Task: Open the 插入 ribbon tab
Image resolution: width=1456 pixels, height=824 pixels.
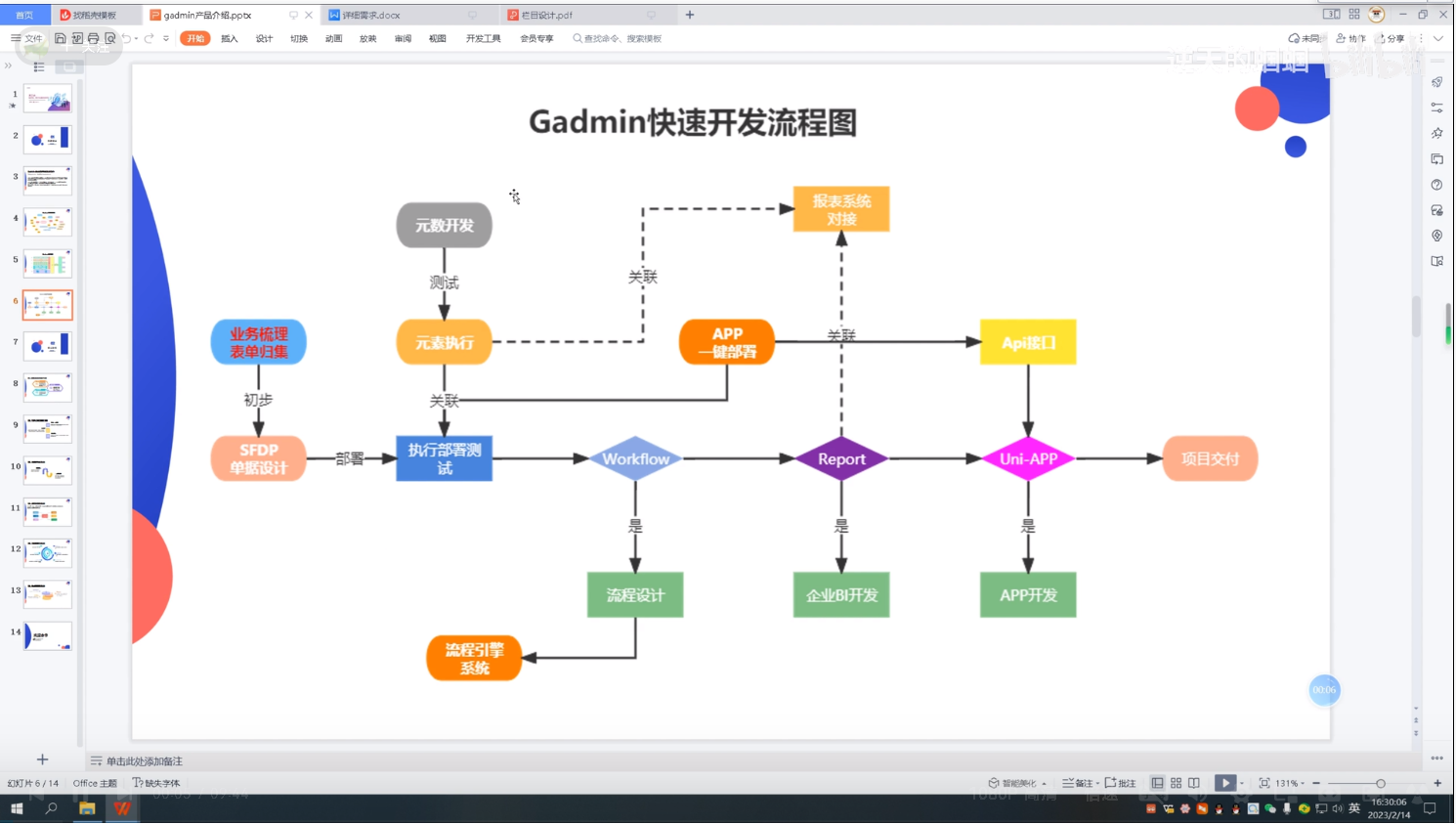Action: [230, 38]
